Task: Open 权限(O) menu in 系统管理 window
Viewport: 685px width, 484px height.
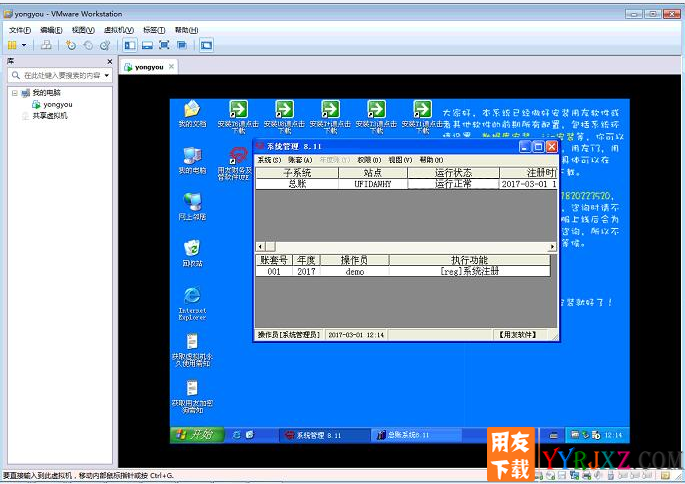Action: pos(369,160)
